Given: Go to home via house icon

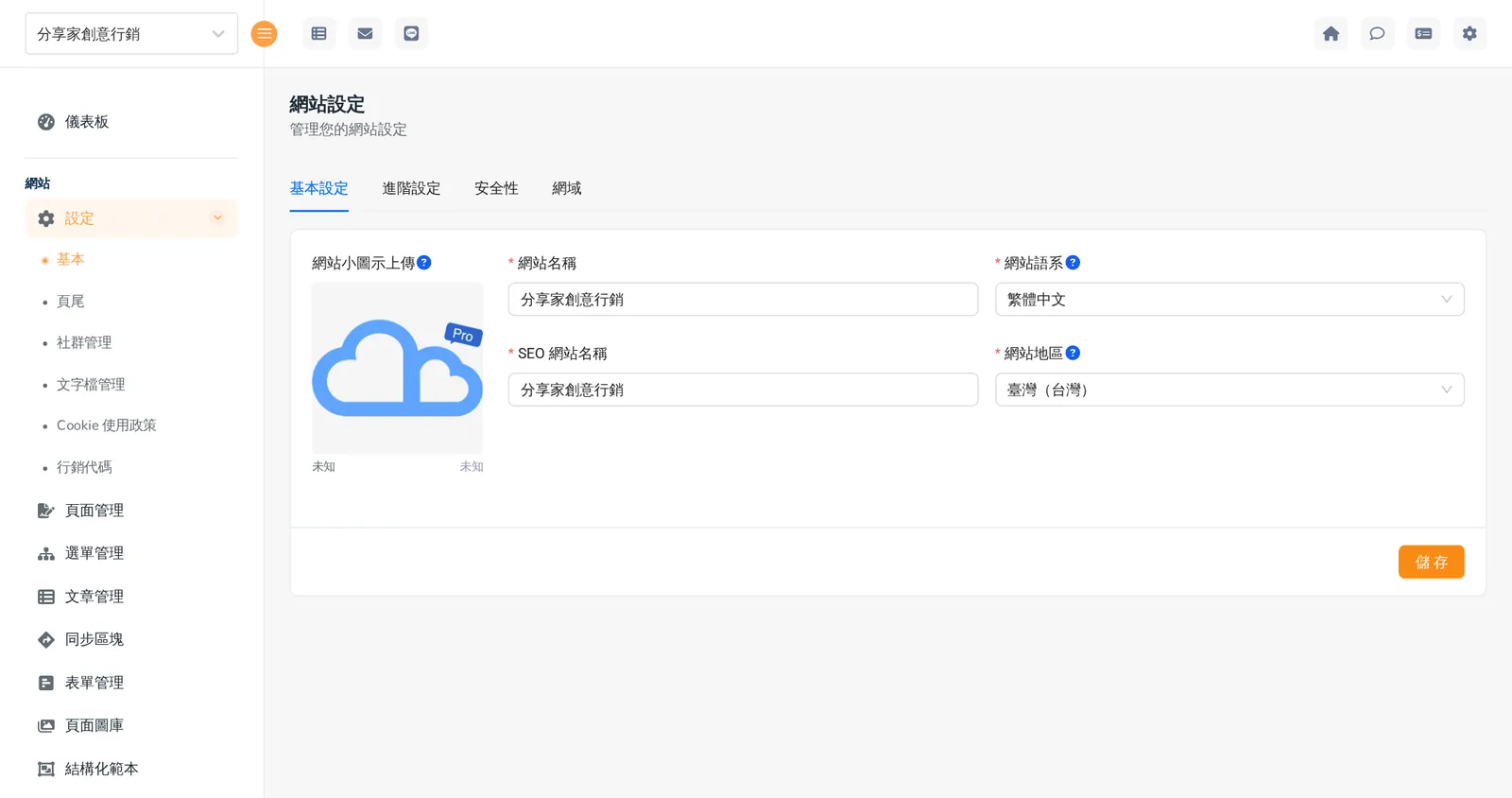Looking at the screenshot, I should tap(1331, 34).
